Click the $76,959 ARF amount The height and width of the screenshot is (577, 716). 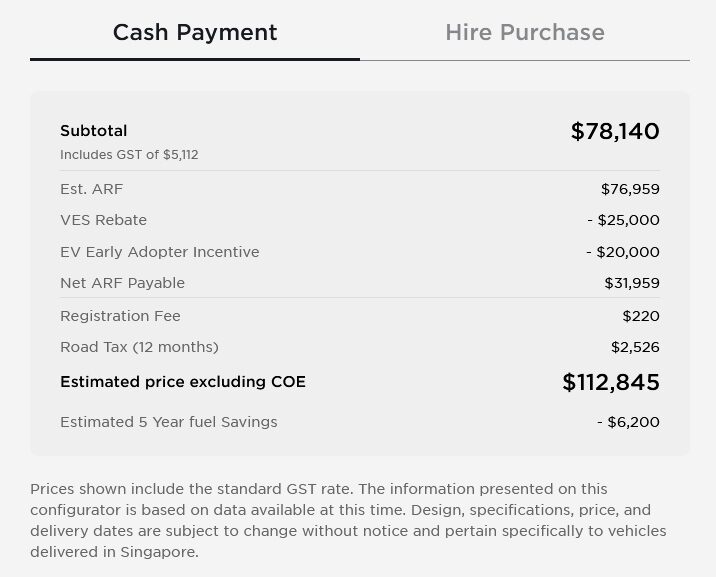[x=630, y=189]
